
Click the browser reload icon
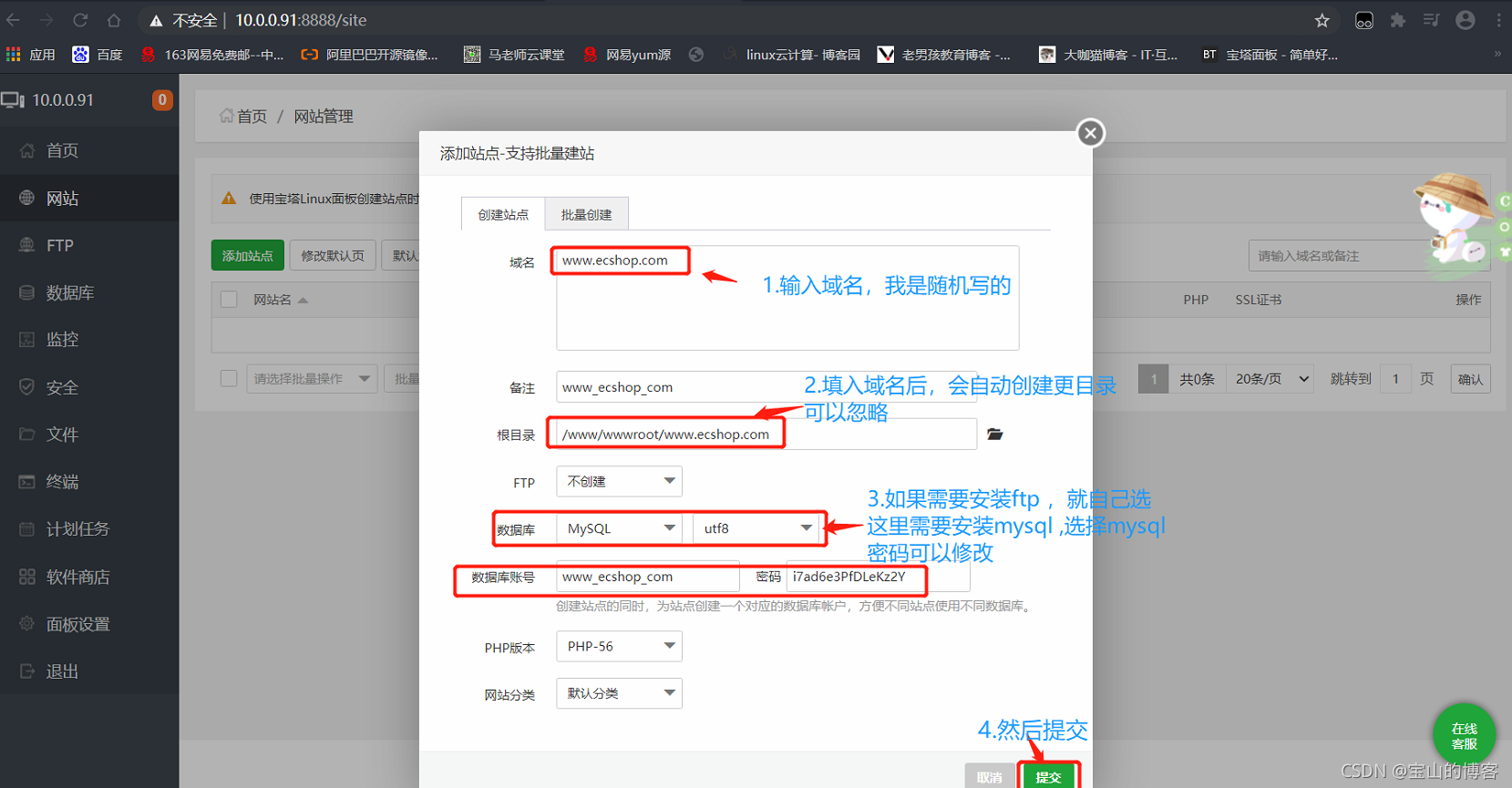(80, 20)
